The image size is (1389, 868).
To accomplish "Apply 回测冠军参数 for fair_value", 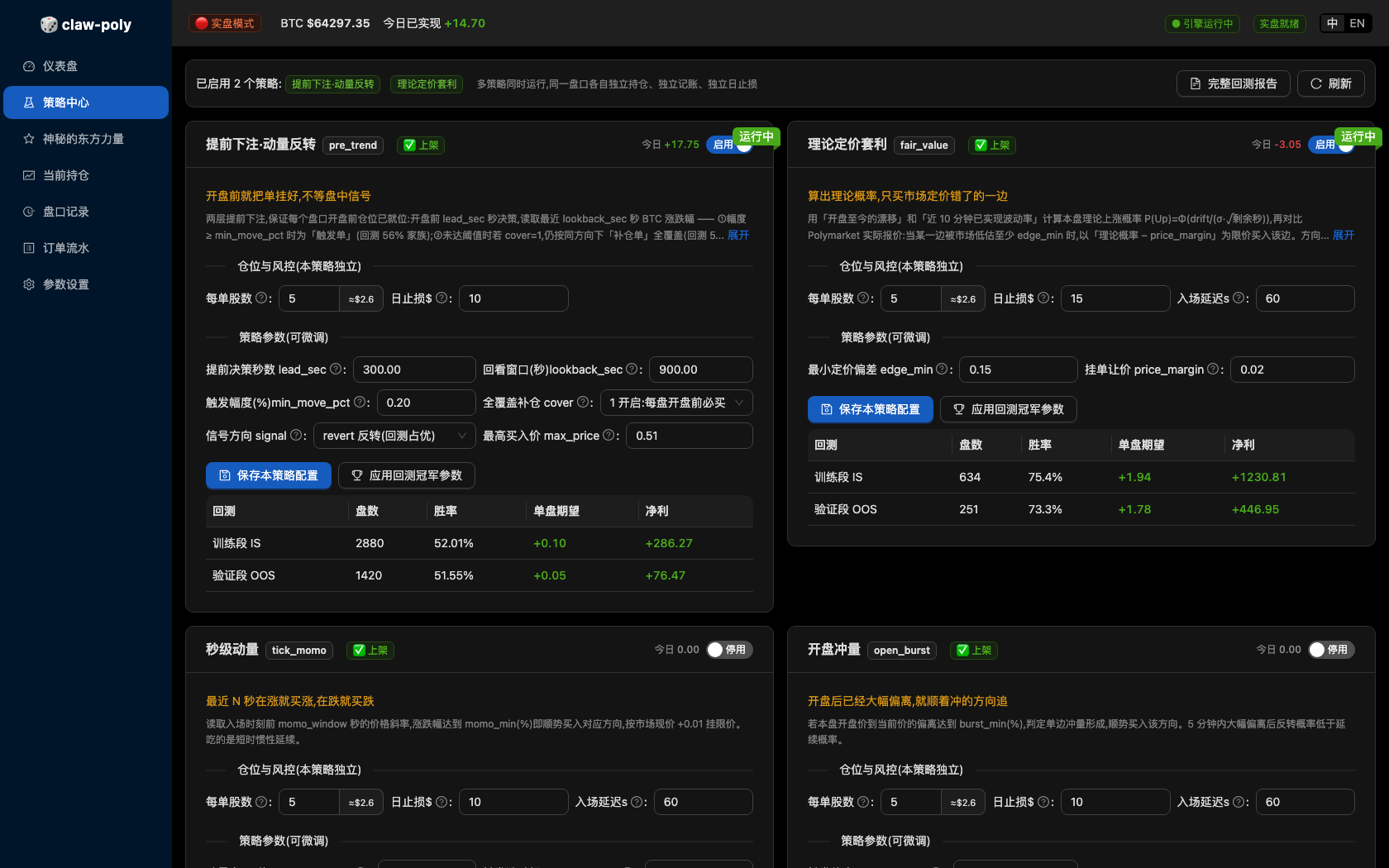I will tap(1009, 409).
